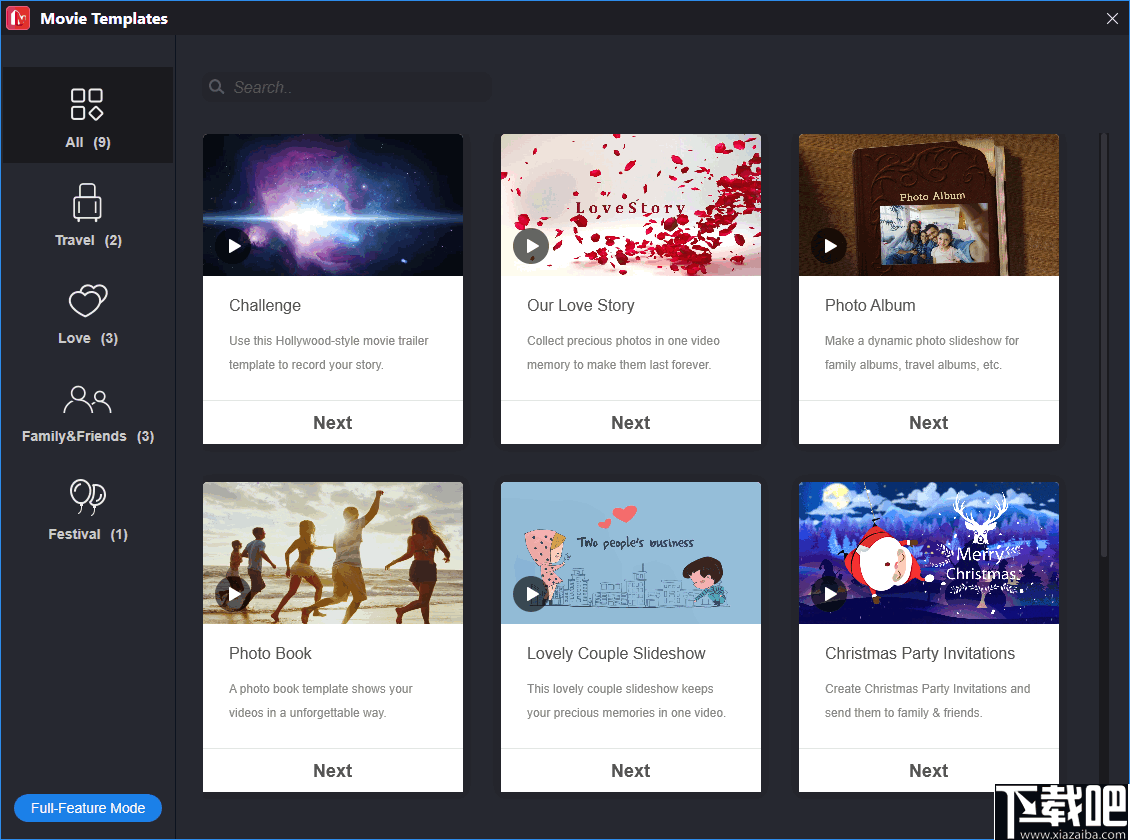
Task: Click the Movie Templates app logo
Action: [16, 17]
